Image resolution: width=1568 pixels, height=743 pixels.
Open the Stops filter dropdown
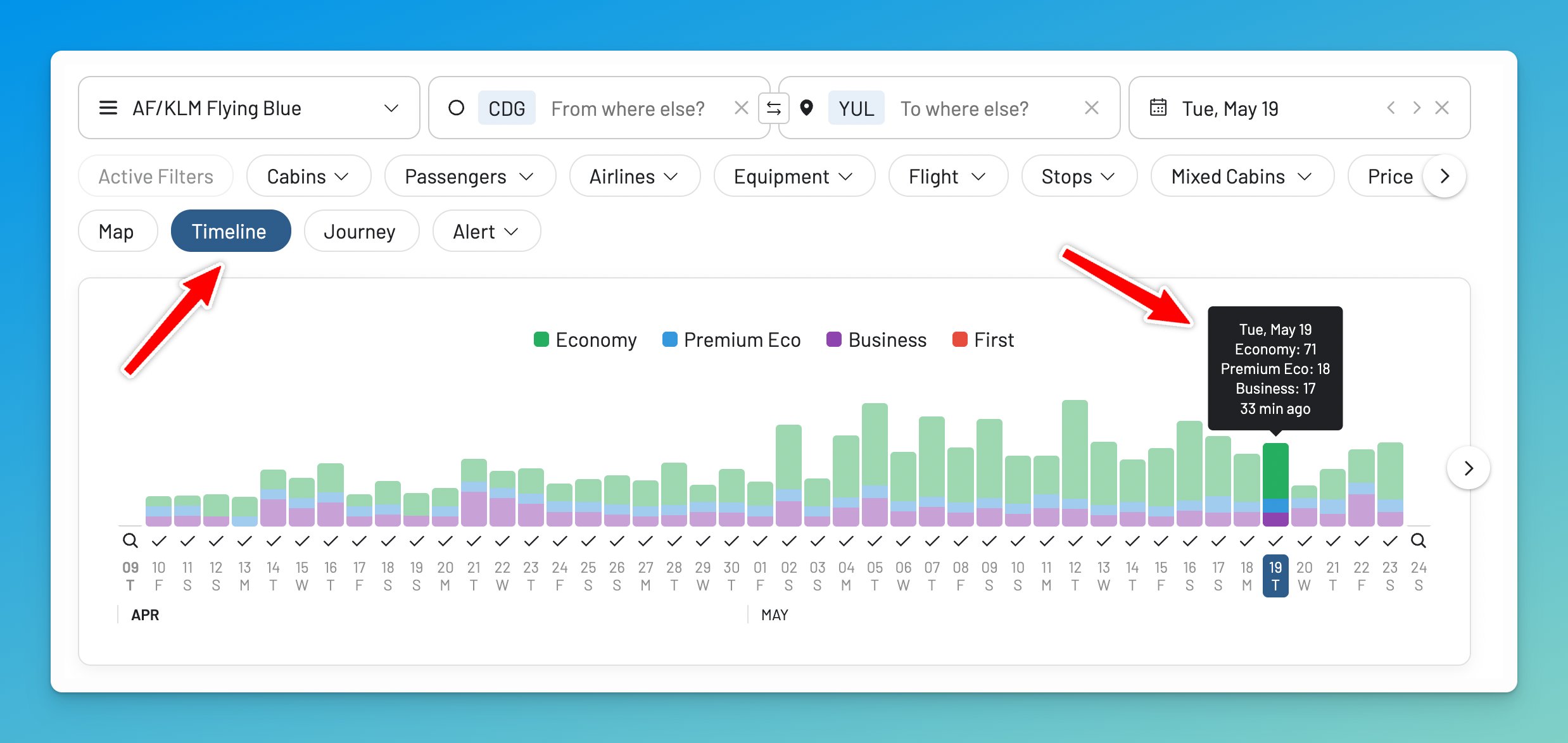pos(1078,176)
